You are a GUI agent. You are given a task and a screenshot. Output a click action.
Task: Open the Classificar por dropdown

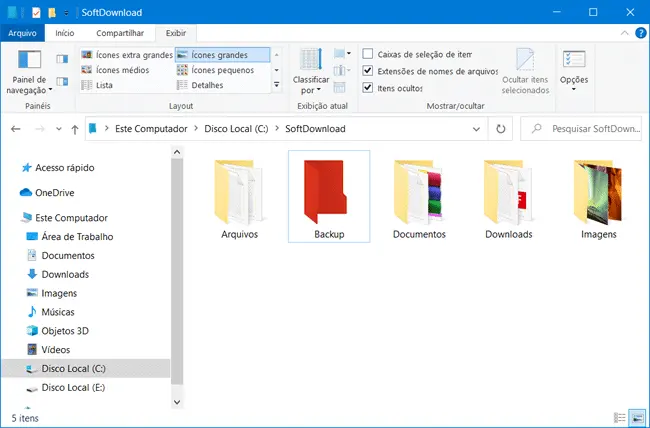click(310, 72)
